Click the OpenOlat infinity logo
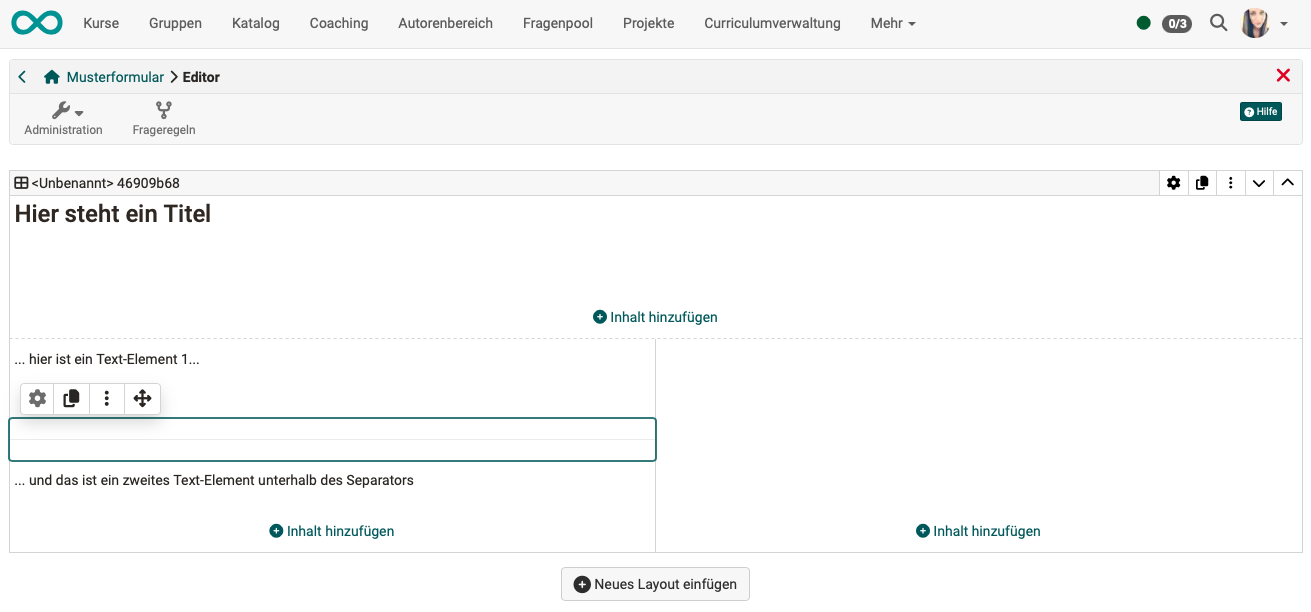 pos(36,22)
